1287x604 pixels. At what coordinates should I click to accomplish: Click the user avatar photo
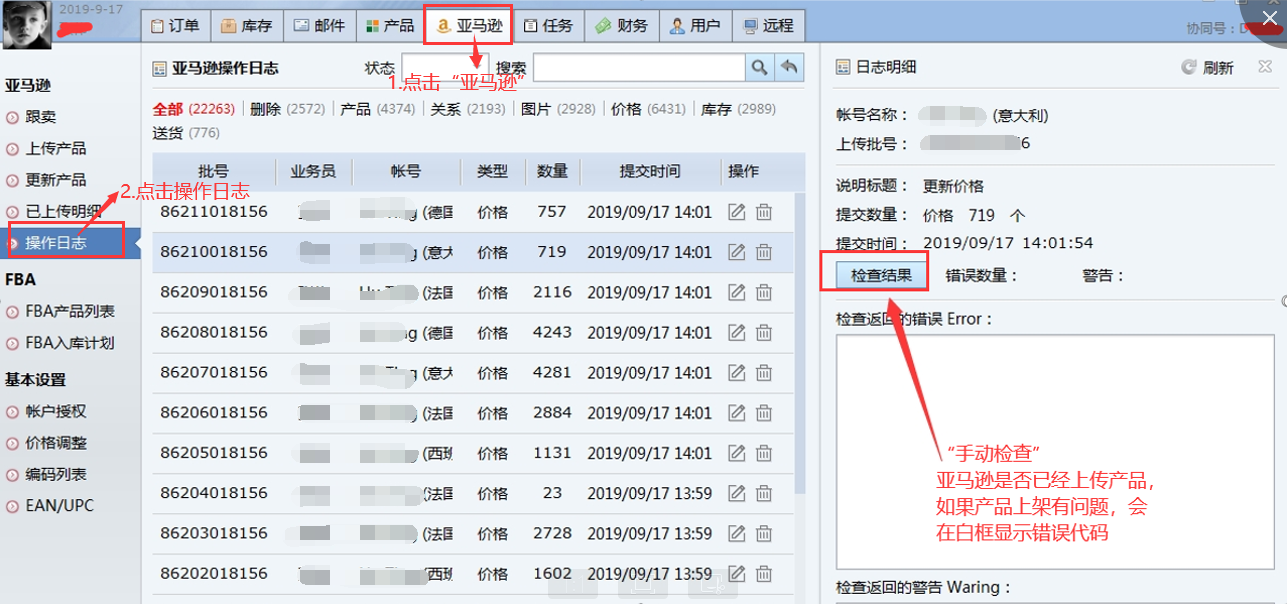click(x=26, y=25)
